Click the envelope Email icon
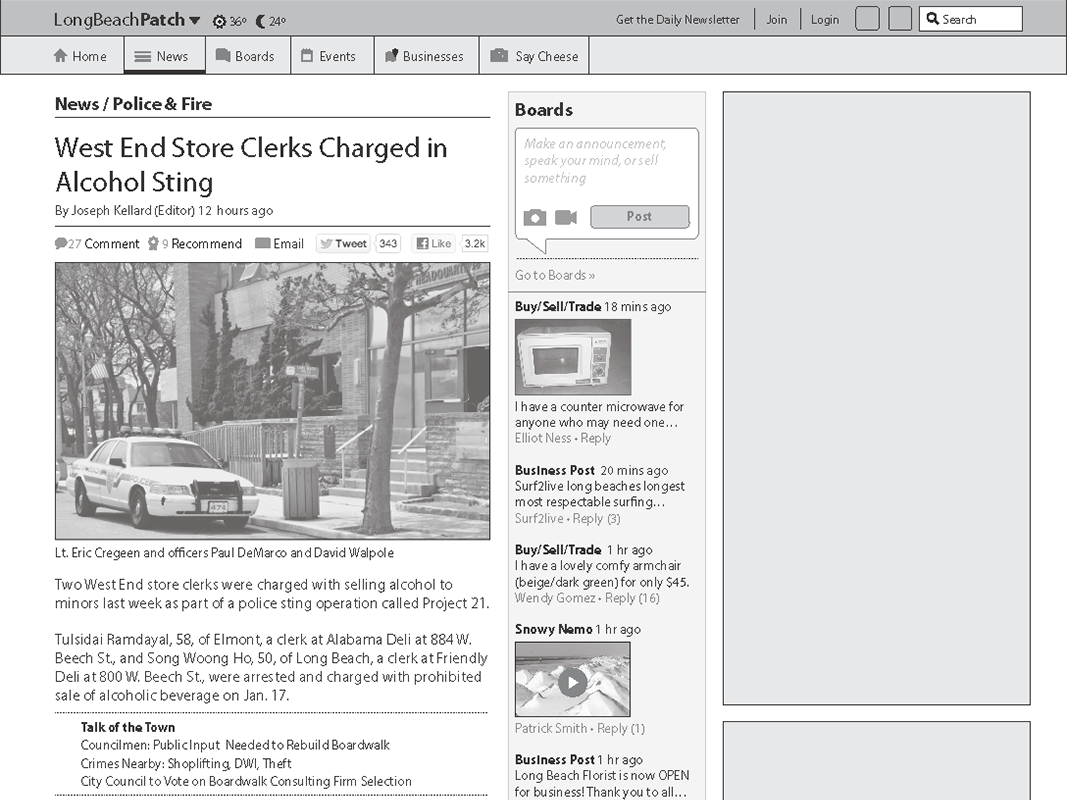This screenshot has height=800, width=1067. coord(262,244)
